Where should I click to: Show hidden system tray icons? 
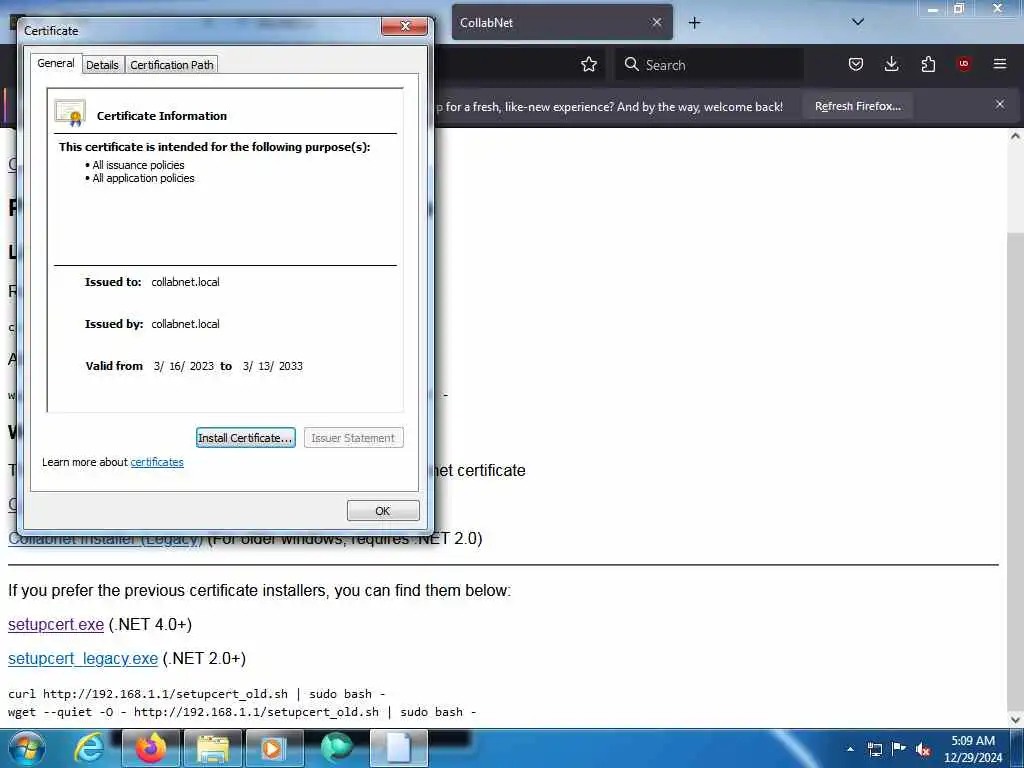(850, 749)
